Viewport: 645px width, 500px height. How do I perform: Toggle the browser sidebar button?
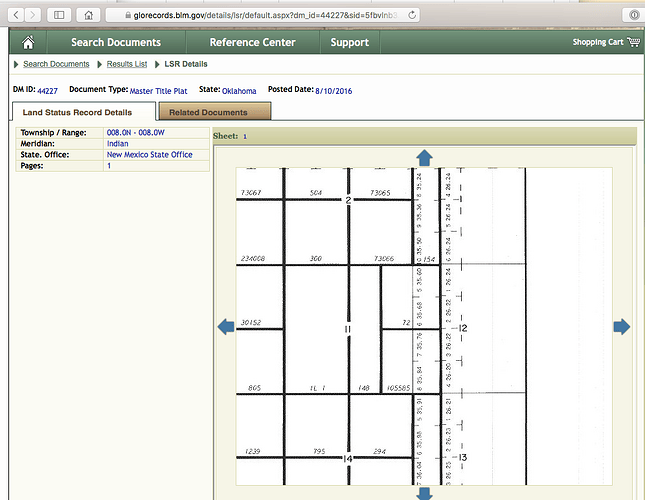pos(59,15)
